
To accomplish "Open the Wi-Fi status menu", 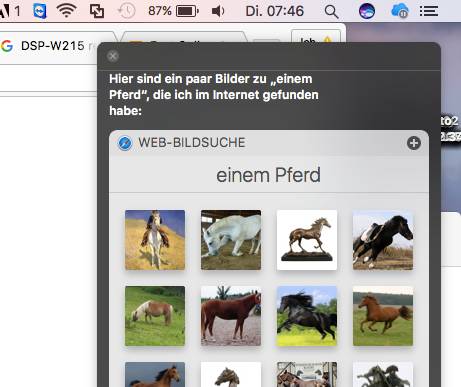I will [67, 11].
